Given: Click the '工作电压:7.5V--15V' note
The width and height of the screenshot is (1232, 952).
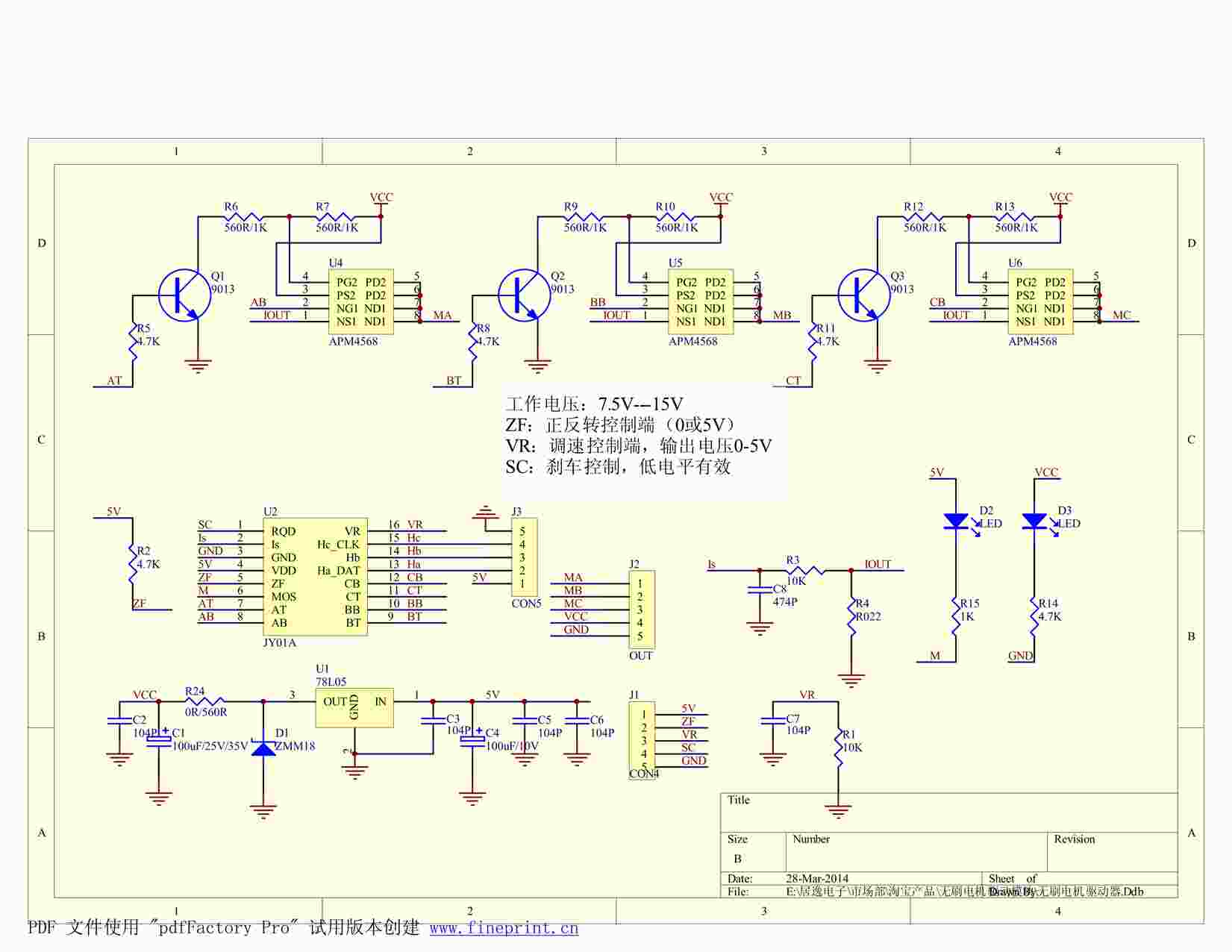Looking at the screenshot, I should (x=595, y=404).
